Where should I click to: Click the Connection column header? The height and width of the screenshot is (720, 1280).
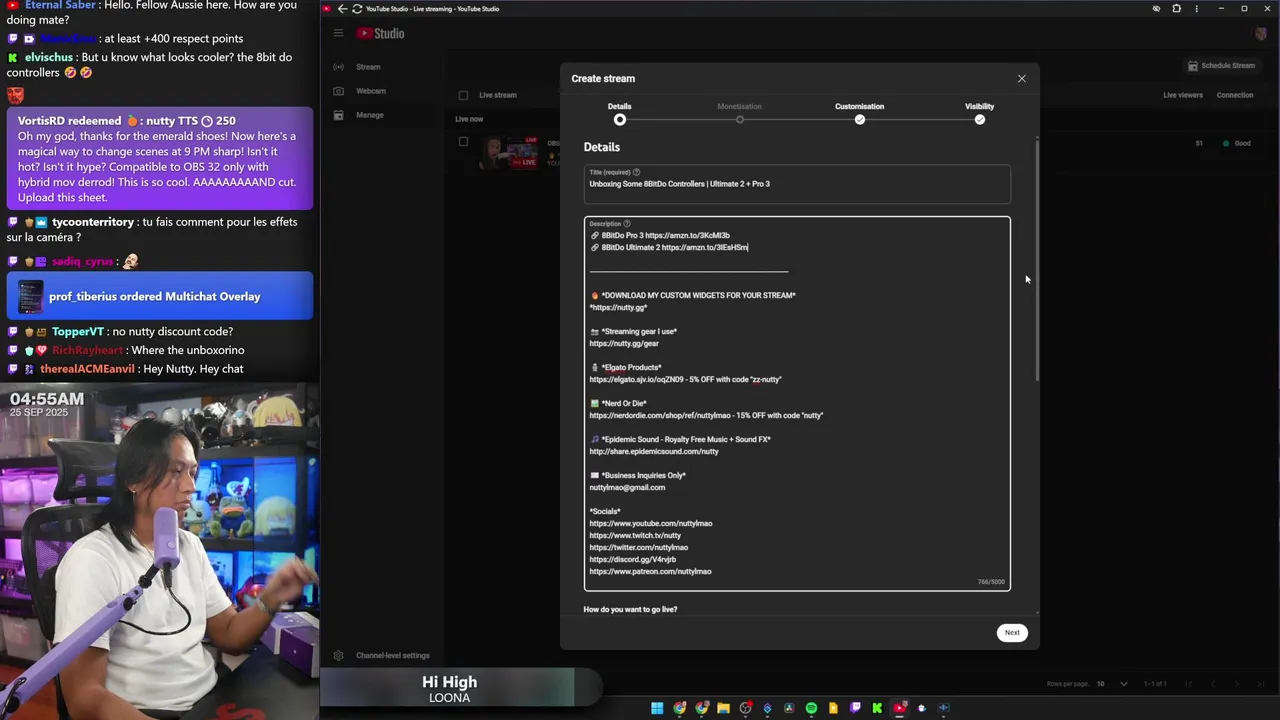(x=1235, y=95)
